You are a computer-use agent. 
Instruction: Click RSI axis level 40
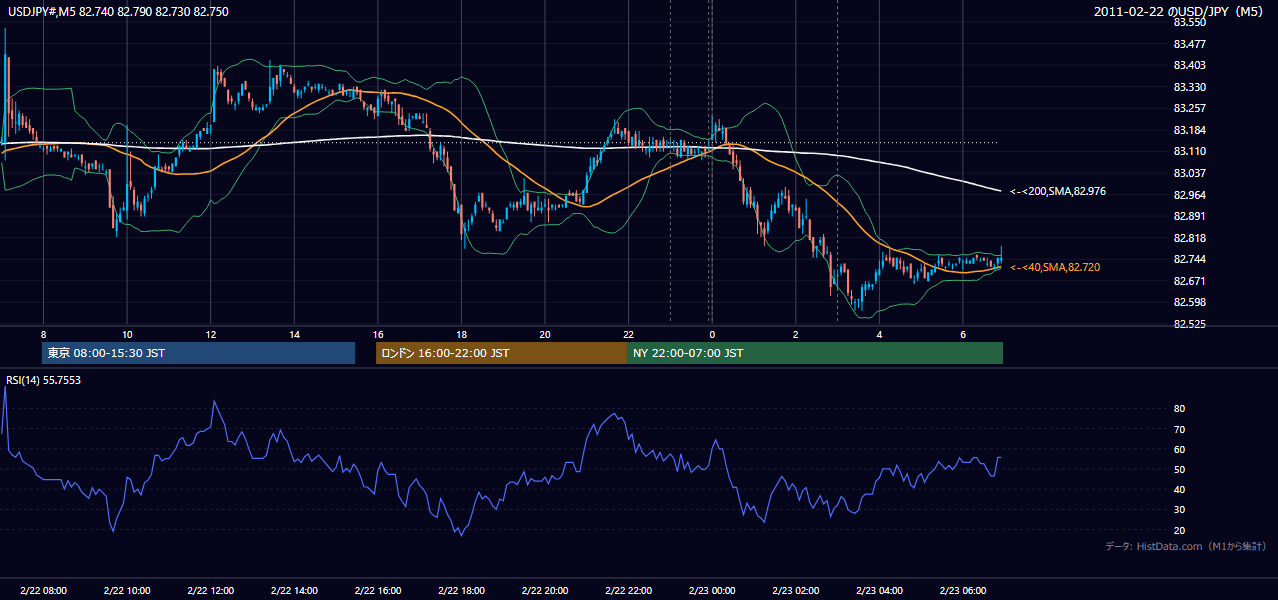1180,489
